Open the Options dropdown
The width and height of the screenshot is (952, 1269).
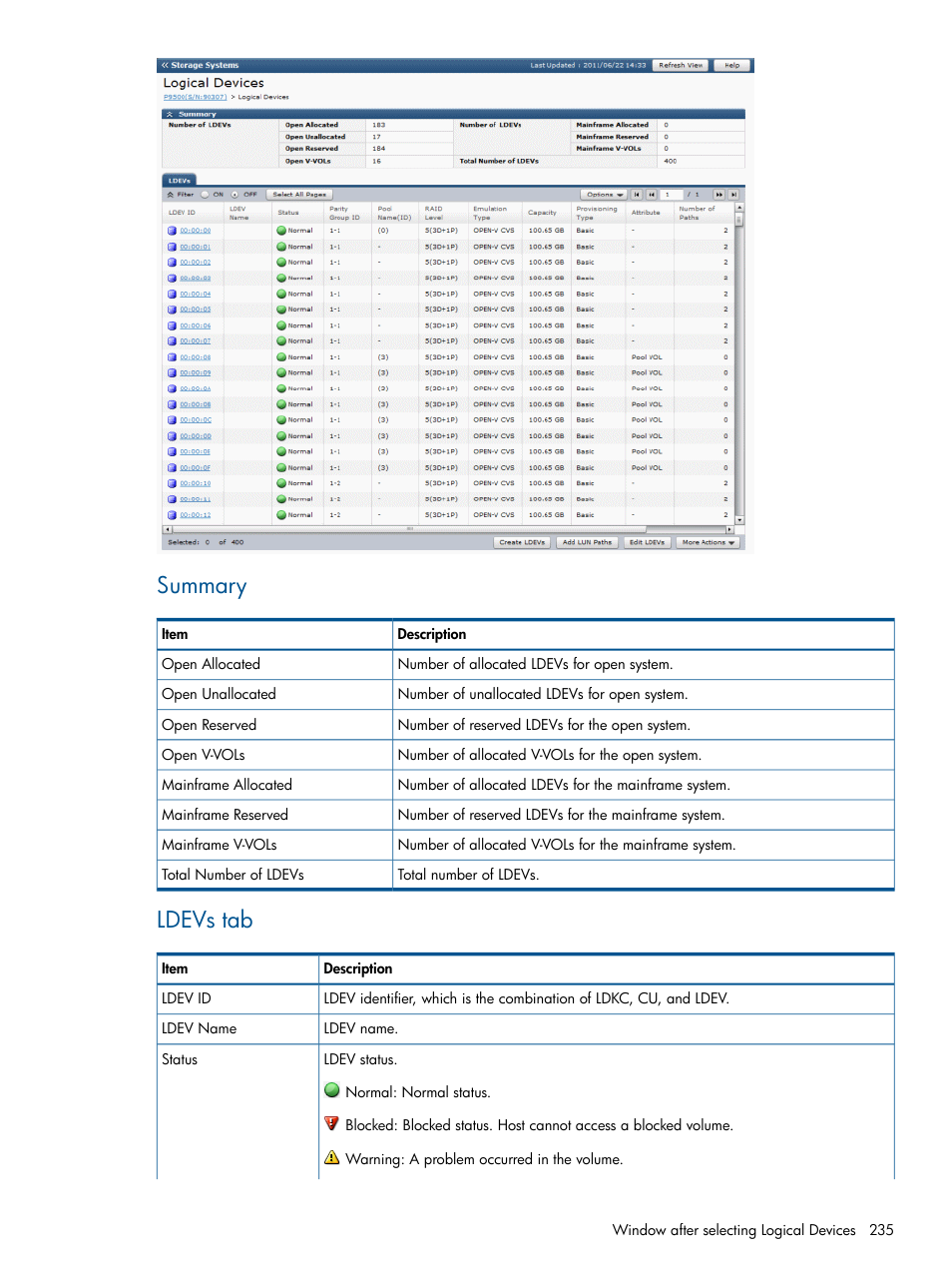604,195
